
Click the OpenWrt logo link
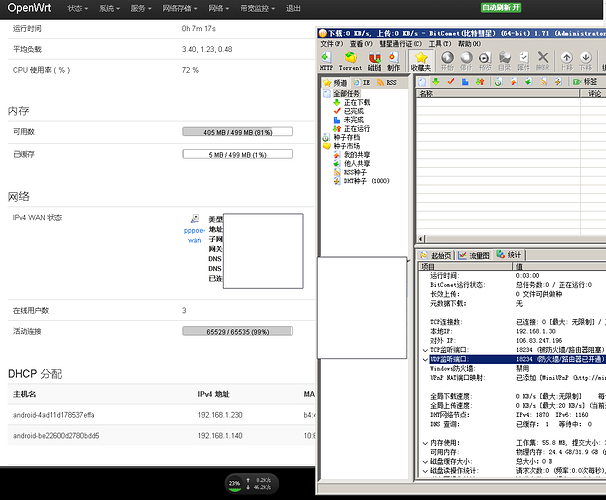pos(29,8)
